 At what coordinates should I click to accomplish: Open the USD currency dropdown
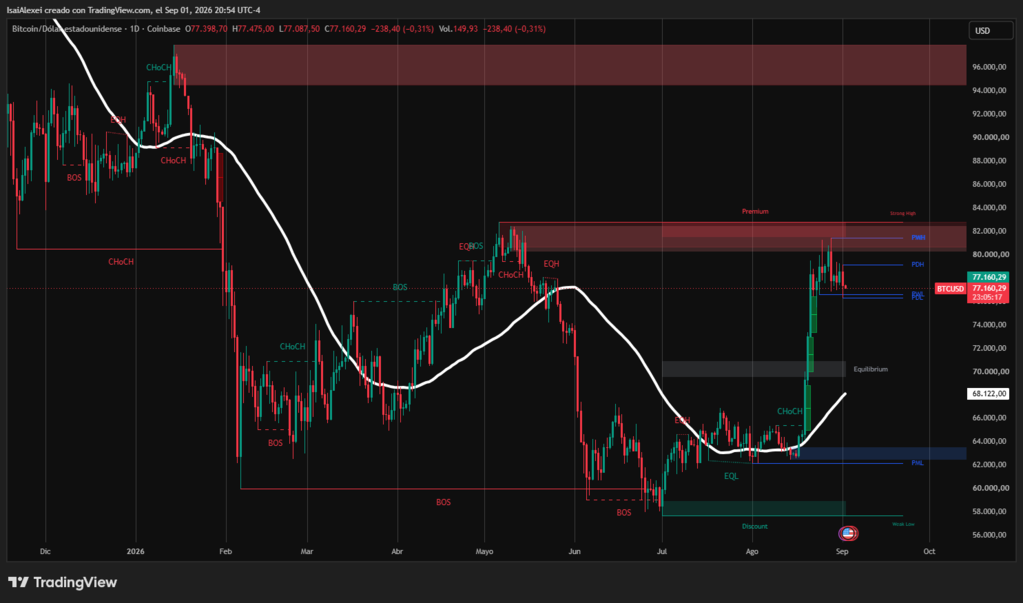pyautogui.click(x=990, y=31)
